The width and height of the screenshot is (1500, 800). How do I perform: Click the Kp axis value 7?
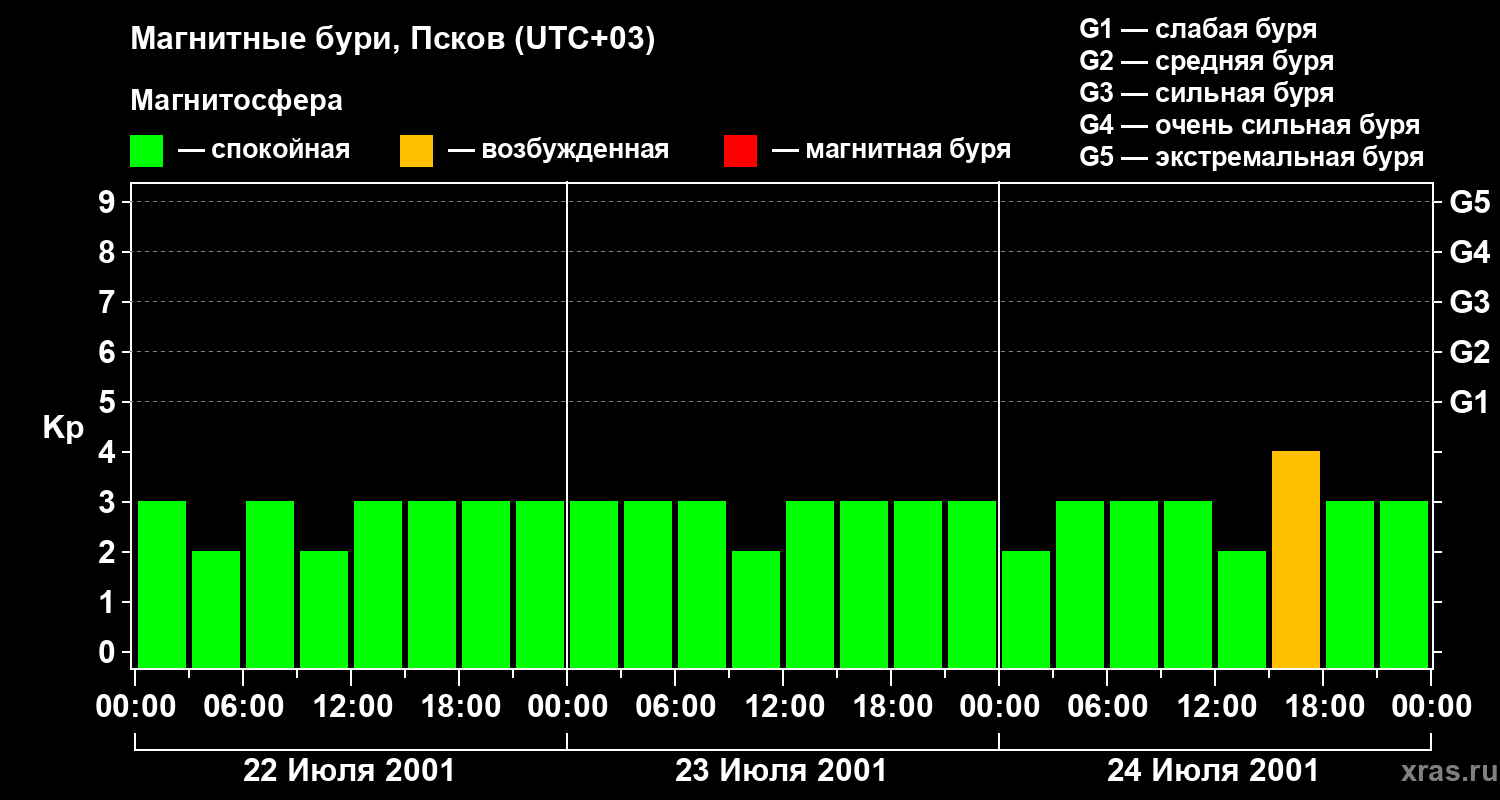109,302
